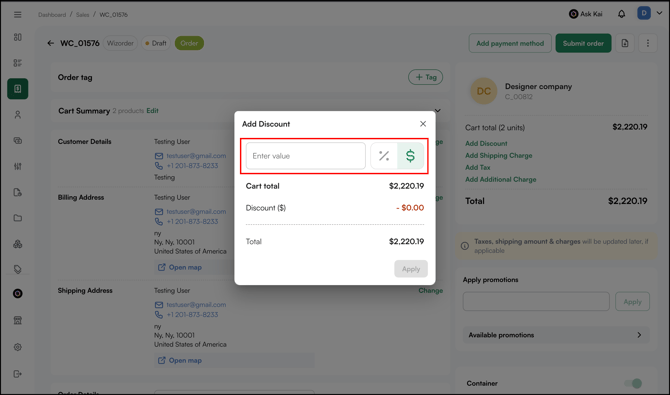Open the user profile dropdown arrow
The height and width of the screenshot is (395, 670).
tap(659, 13)
